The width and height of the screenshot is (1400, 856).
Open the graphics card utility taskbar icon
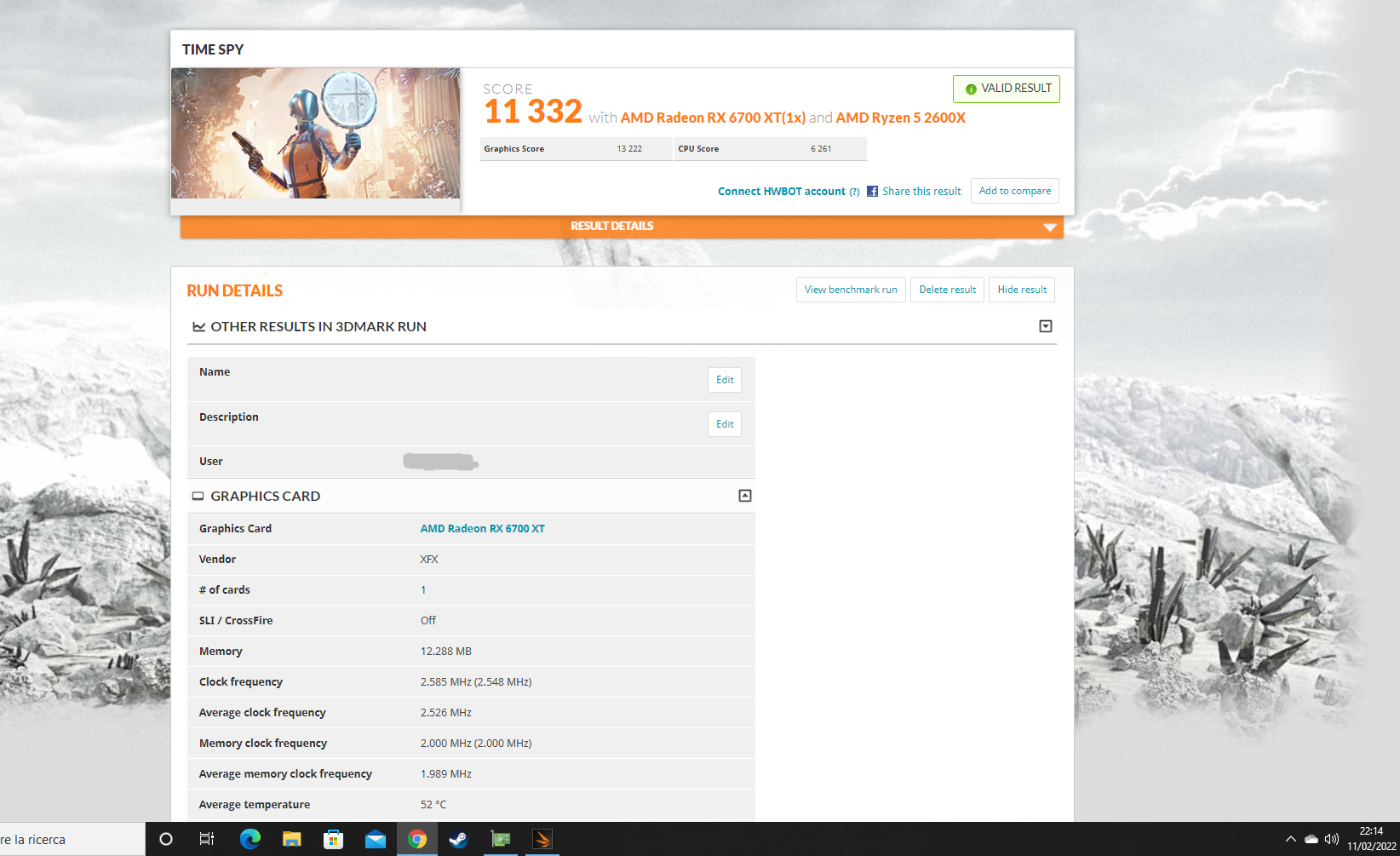pyautogui.click(x=501, y=839)
